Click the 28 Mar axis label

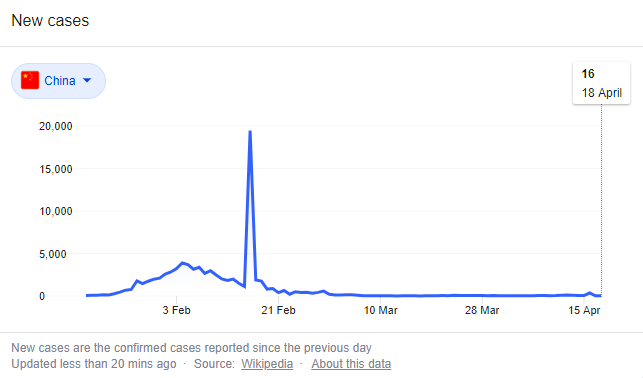click(482, 310)
